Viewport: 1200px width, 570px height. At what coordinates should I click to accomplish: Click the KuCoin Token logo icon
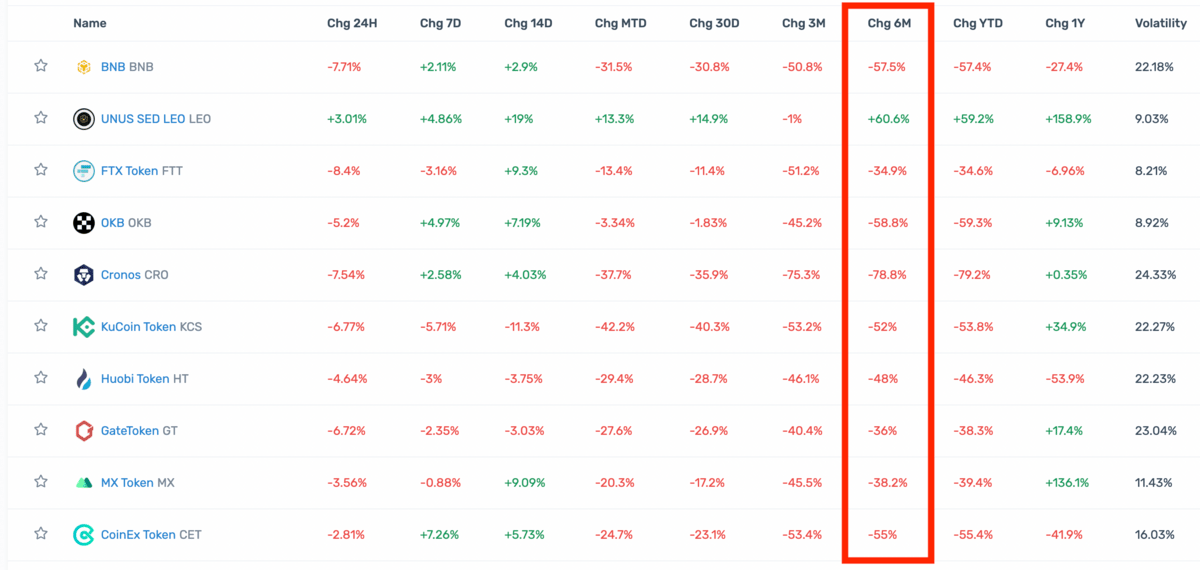84,327
